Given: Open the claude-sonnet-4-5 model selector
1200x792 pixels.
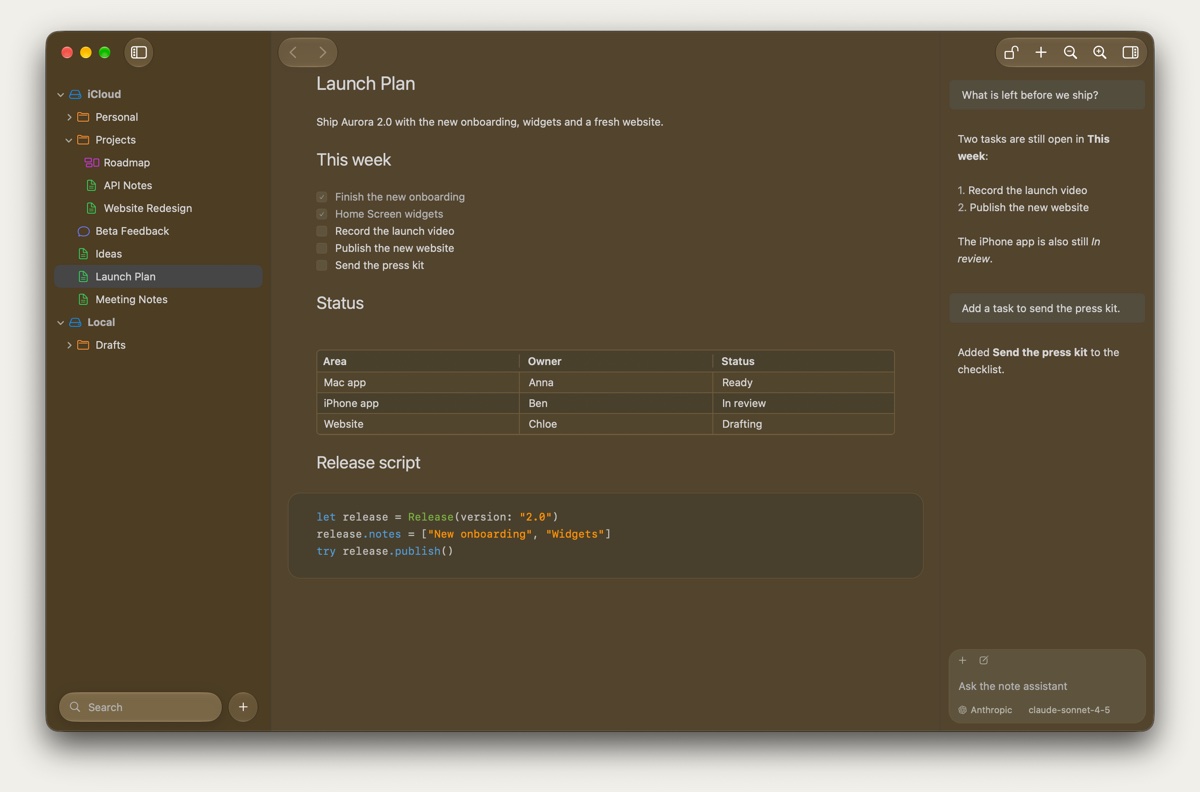Looking at the screenshot, I should click(1069, 710).
